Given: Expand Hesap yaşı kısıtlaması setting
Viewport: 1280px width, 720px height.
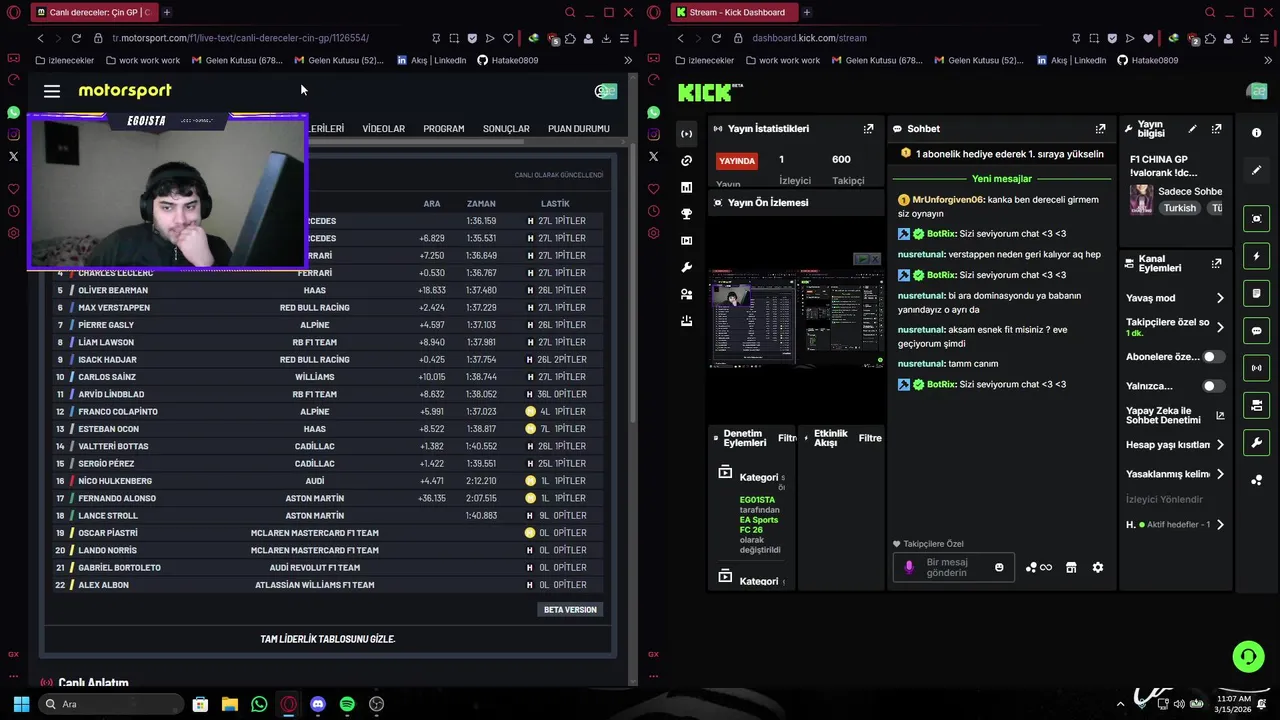Looking at the screenshot, I should pos(1220,445).
